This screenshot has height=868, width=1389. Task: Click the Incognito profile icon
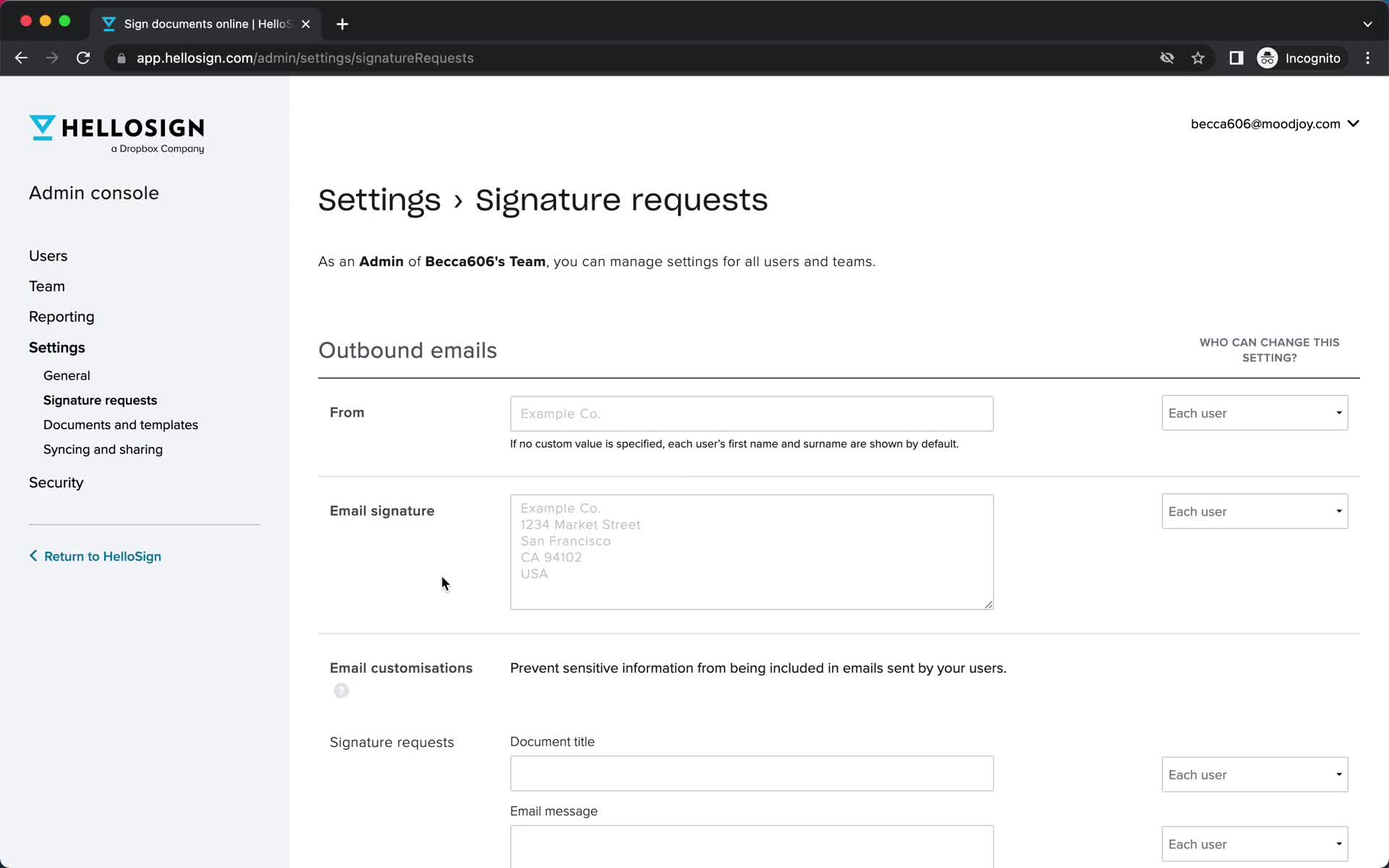click(x=1267, y=58)
